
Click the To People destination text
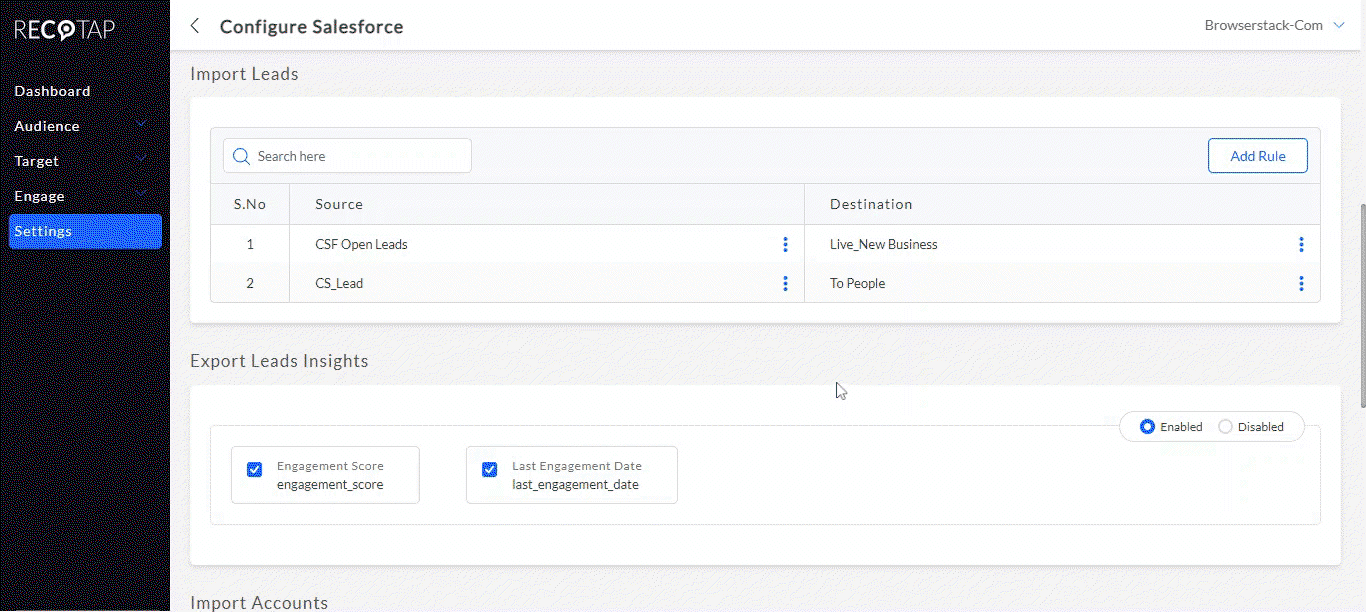pos(858,283)
